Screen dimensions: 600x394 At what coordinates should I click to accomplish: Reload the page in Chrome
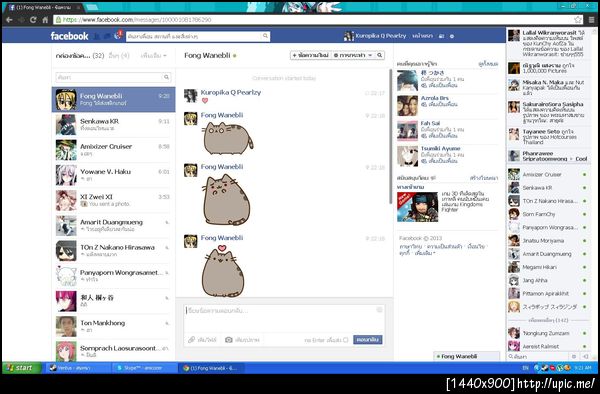point(33,20)
